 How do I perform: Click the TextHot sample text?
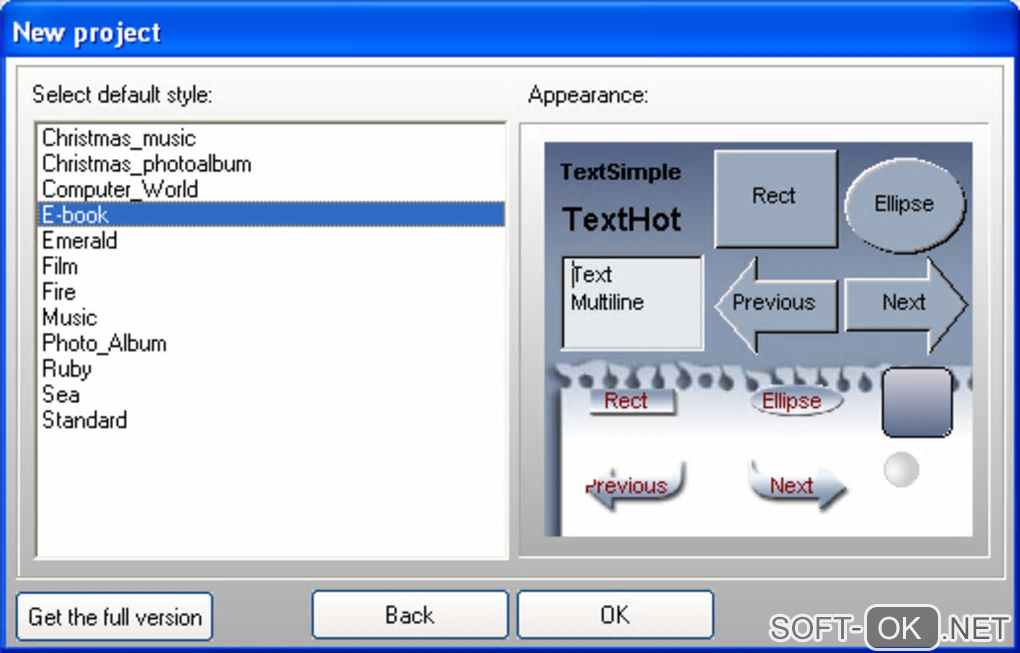click(621, 219)
